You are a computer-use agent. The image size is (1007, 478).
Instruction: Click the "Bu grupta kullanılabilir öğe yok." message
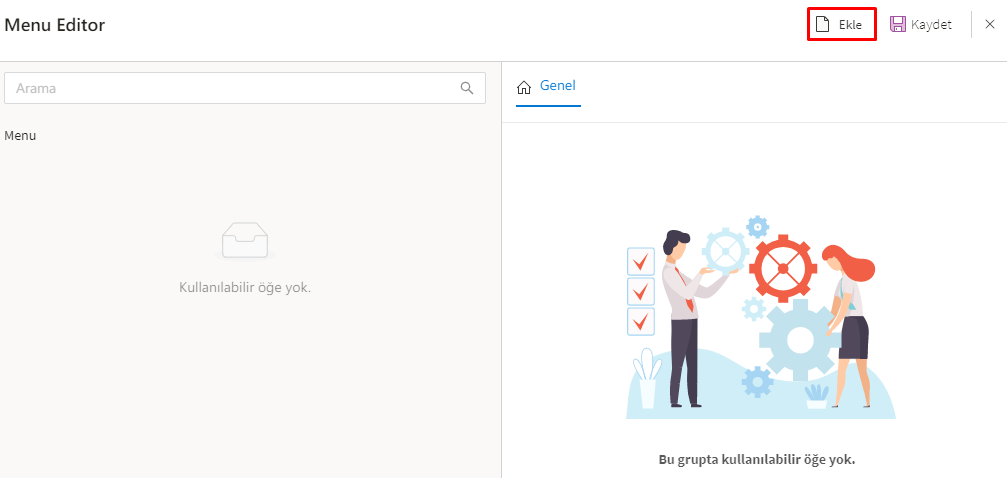(756, 460)
